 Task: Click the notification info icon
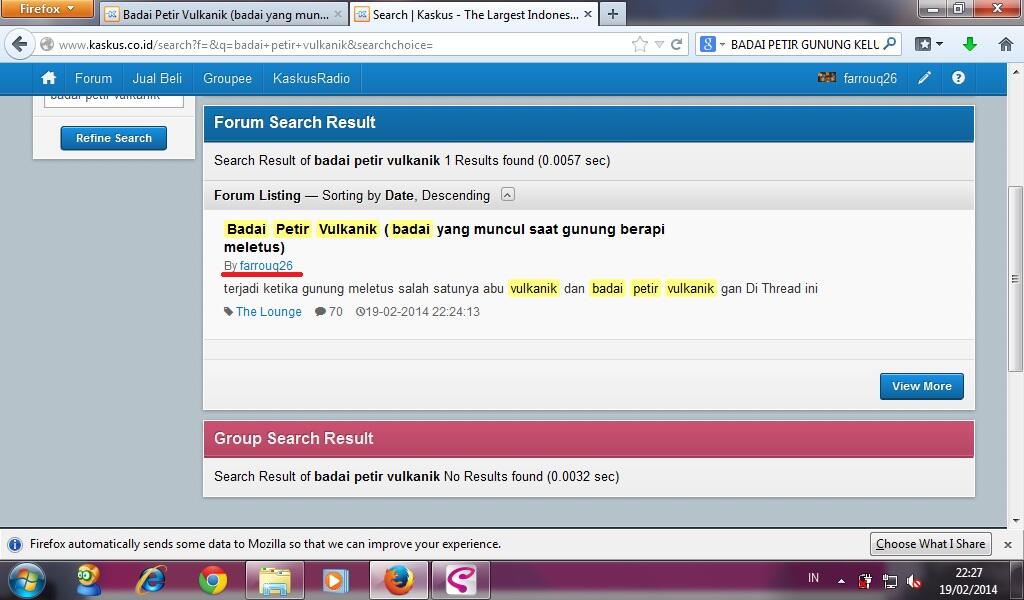[x=14, y=545]
